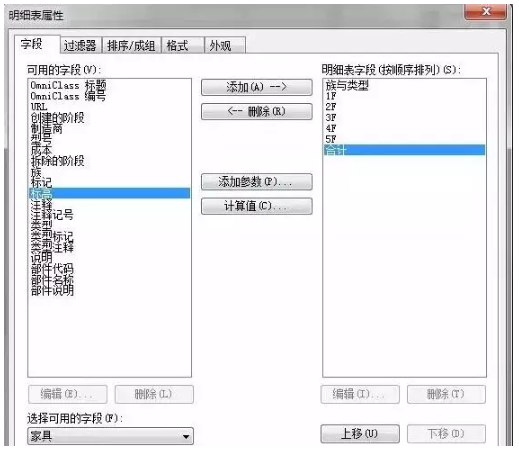This screenshot has width=519, height=450.
Task: Click the 删除(L) button under available fields
Action: [x=154, y=394]
